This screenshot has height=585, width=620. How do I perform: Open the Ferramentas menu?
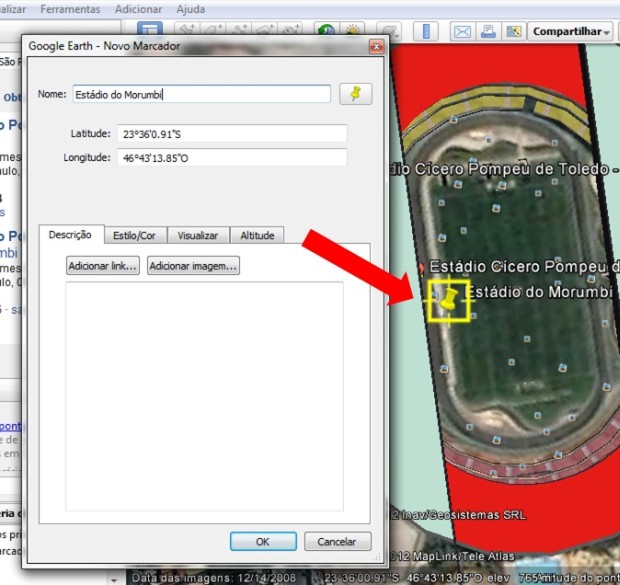[x=70, y=9]
